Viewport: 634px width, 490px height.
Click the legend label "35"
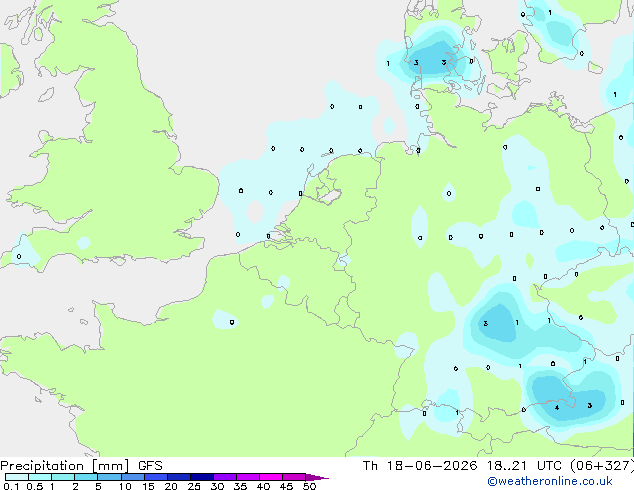(x=240, y=486)
